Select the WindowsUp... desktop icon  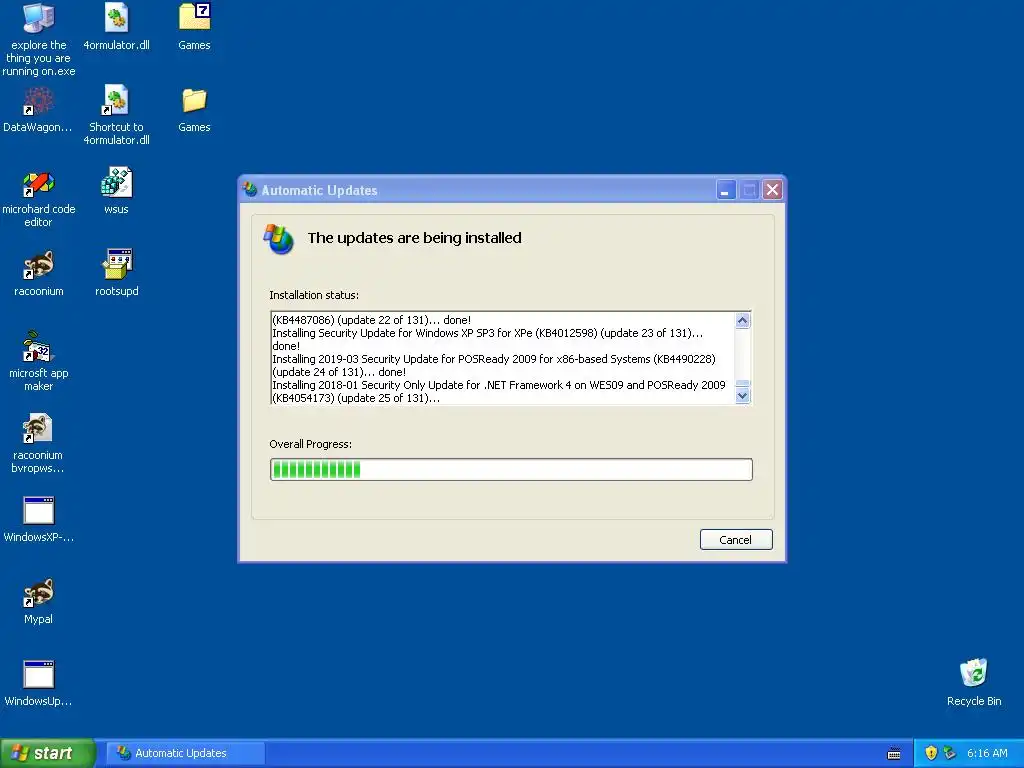(39, 675)
